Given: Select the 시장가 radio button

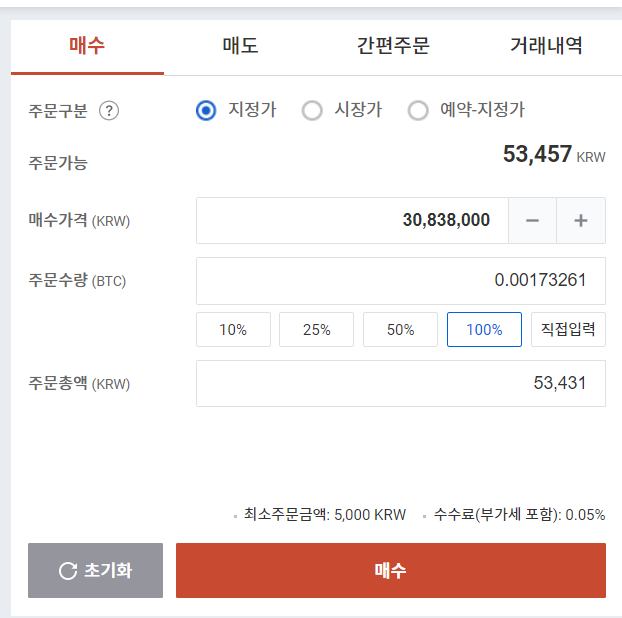Looking at the screenshot, I should click(312, 110).
